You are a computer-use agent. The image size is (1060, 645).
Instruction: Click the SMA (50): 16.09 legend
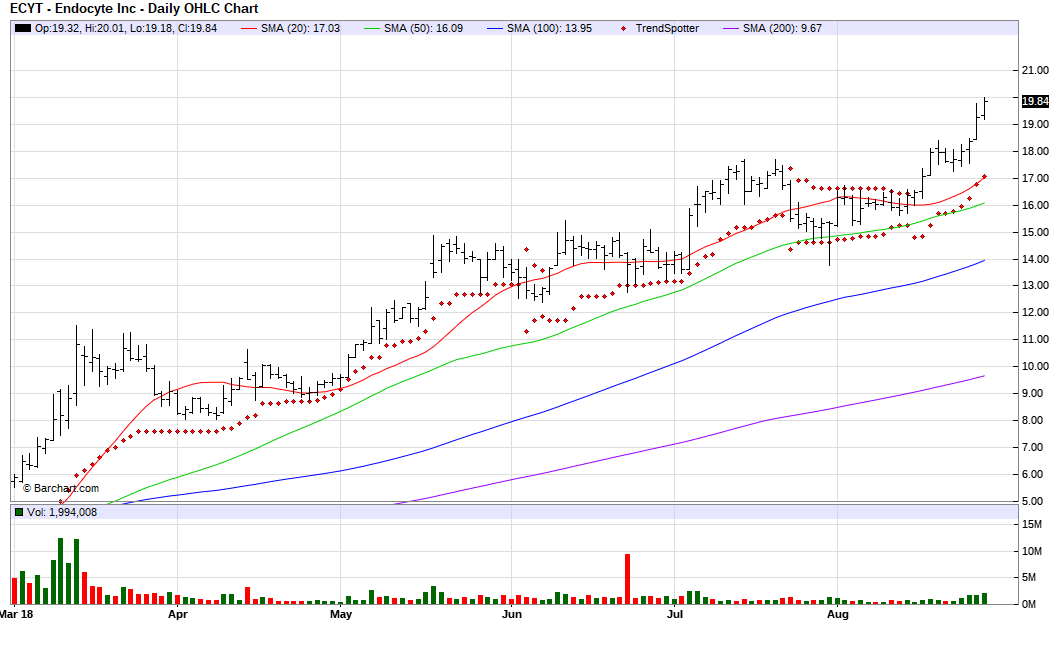414,28
